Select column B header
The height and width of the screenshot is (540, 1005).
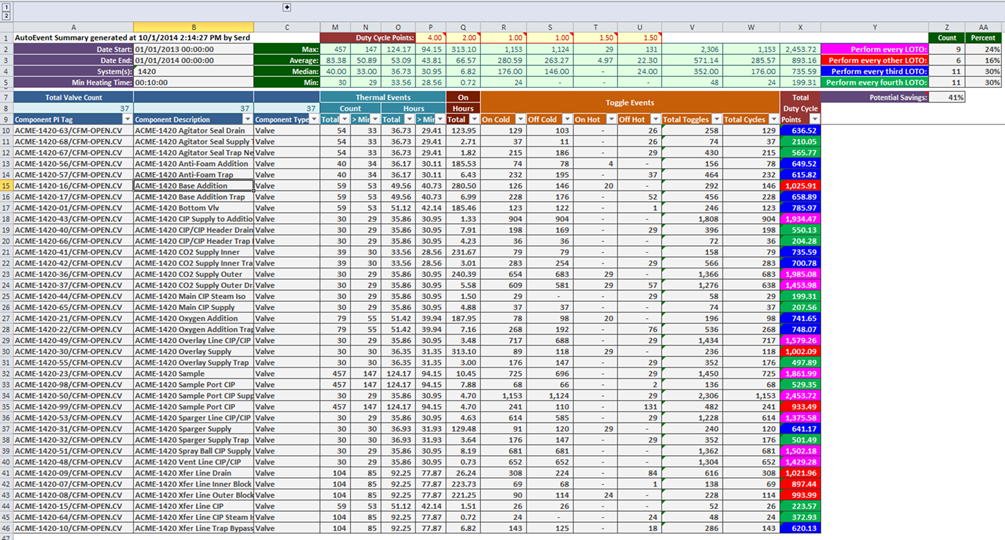click(x=194, y=28)
